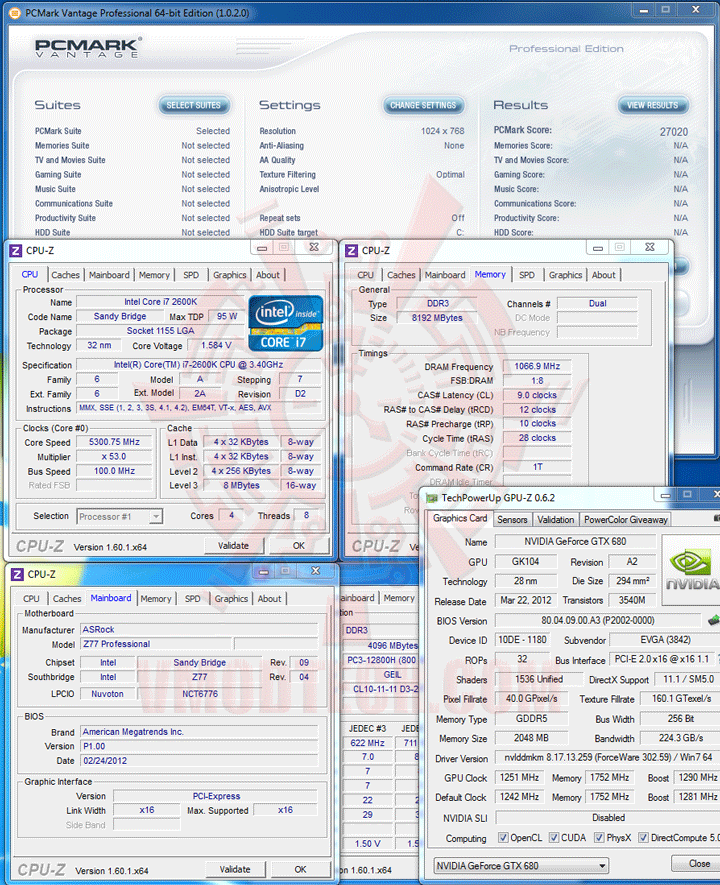Click the Core Speed 5300.75 MHz value

115,442
